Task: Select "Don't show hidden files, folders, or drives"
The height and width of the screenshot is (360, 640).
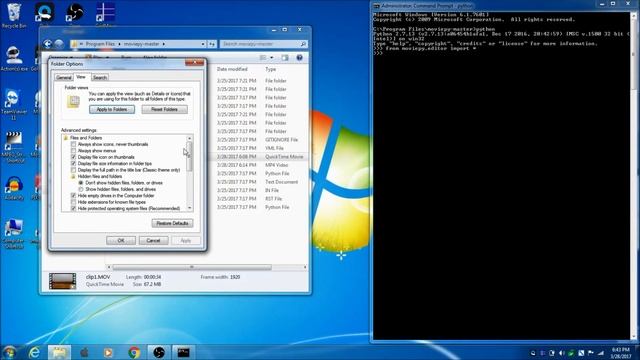Action: pyautogui.click(x=81, y=183)
